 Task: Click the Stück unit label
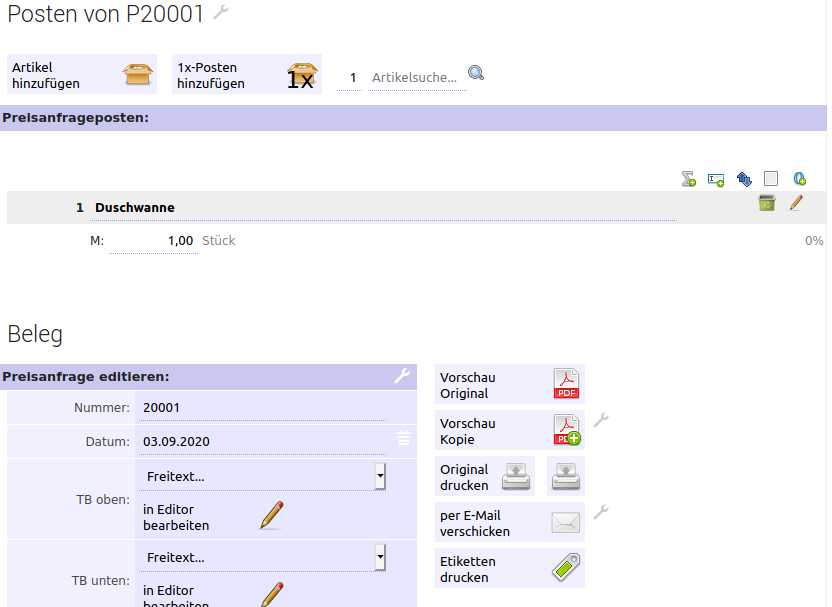pyautogui.click(x=219, y=241)
